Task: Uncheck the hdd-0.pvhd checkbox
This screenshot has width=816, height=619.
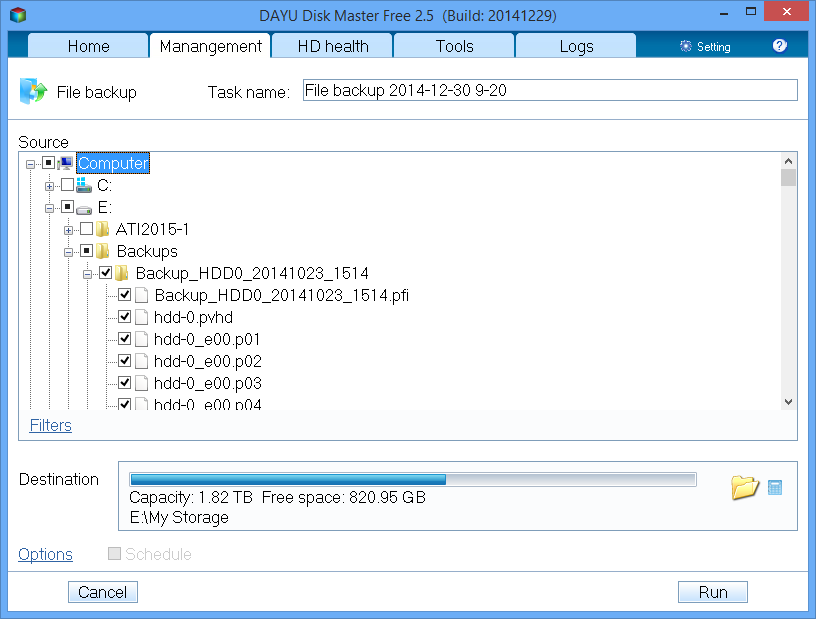Action: (124, 317)
